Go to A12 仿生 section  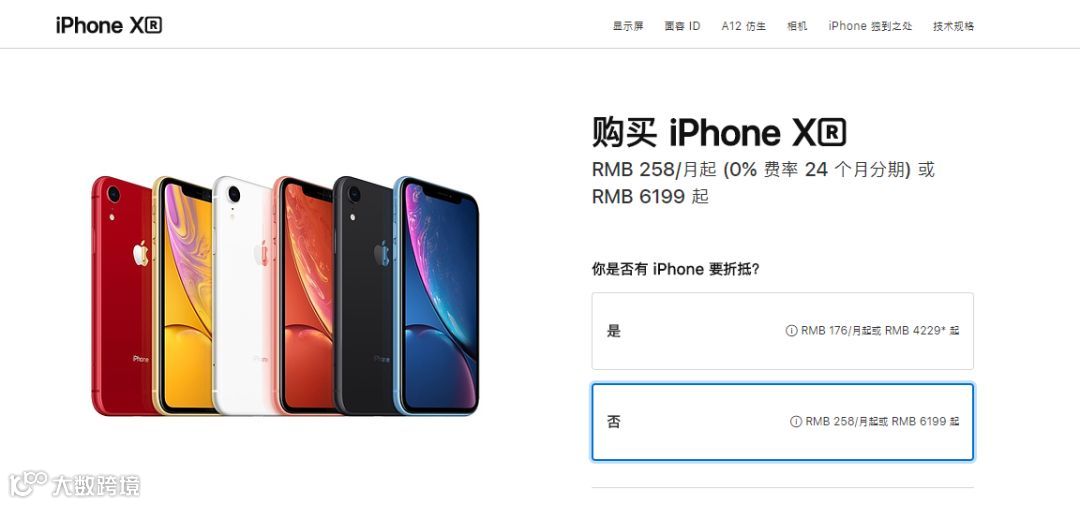pos(744,26)
